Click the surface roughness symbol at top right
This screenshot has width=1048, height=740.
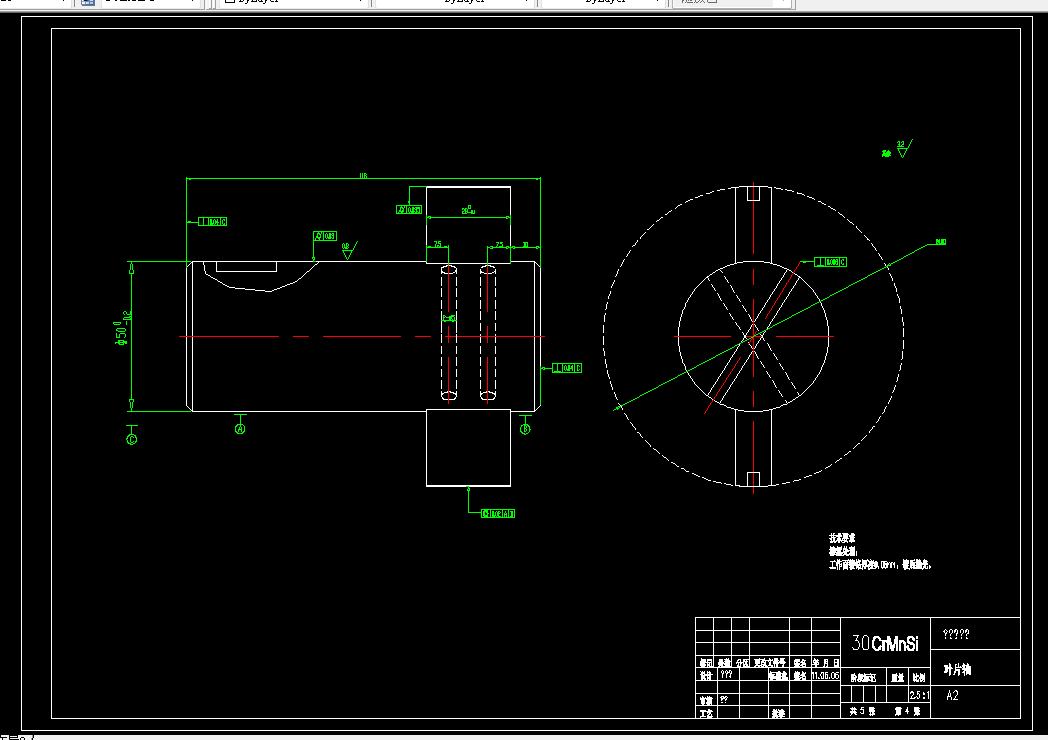tap(903, 148)
